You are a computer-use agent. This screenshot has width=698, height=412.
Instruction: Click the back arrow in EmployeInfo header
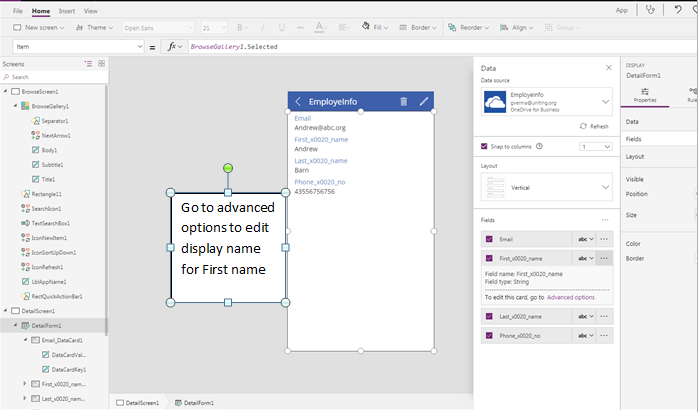tap(297, 101)
